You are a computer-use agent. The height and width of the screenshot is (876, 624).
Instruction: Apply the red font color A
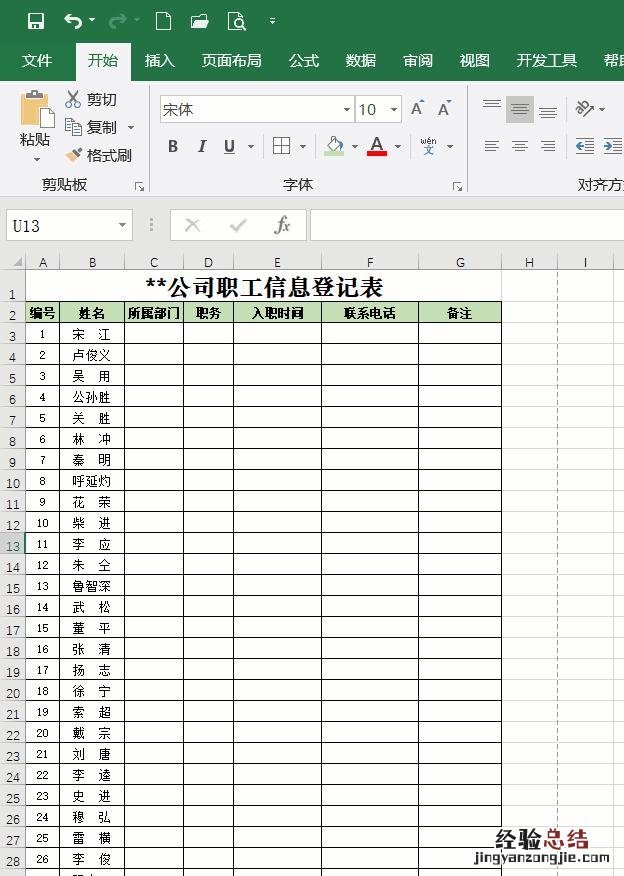point(377,146)
